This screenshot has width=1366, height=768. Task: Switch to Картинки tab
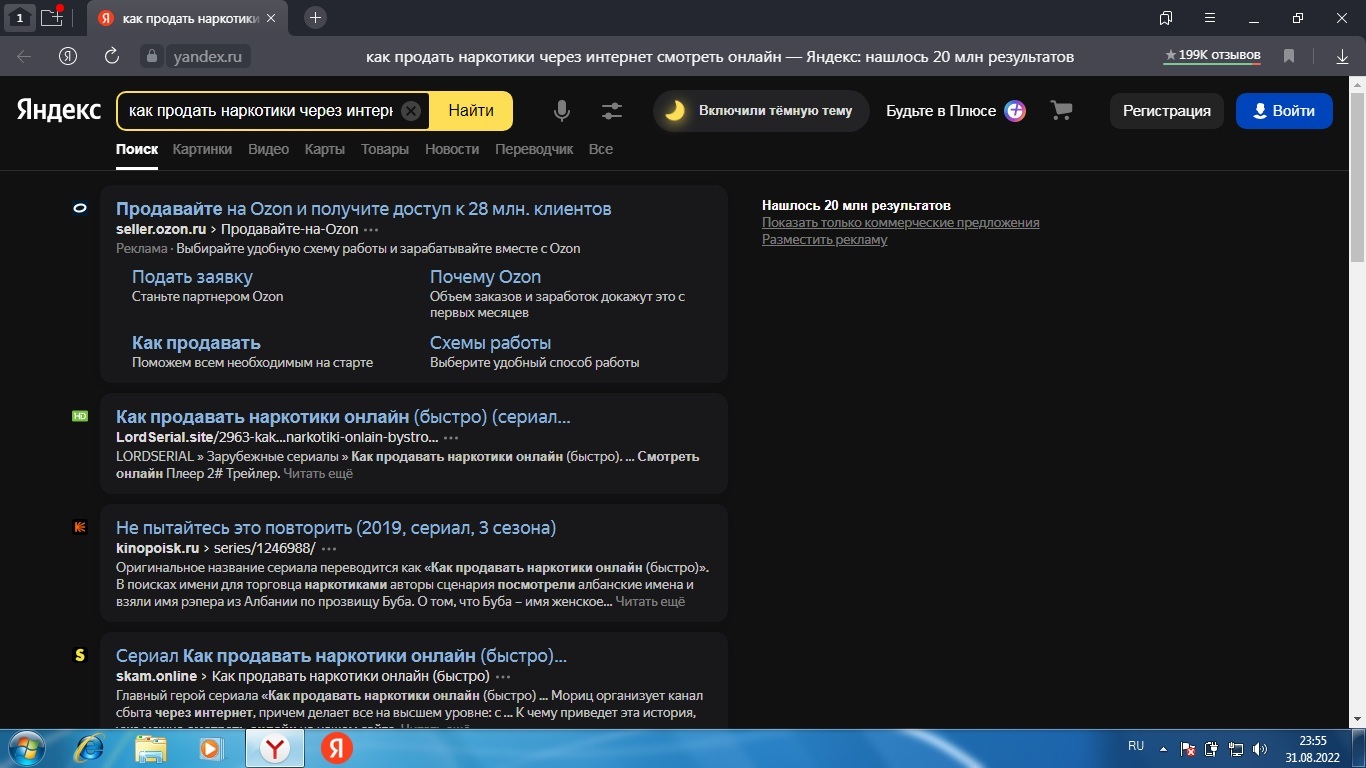pyautogui.click(x=202, y=149)
